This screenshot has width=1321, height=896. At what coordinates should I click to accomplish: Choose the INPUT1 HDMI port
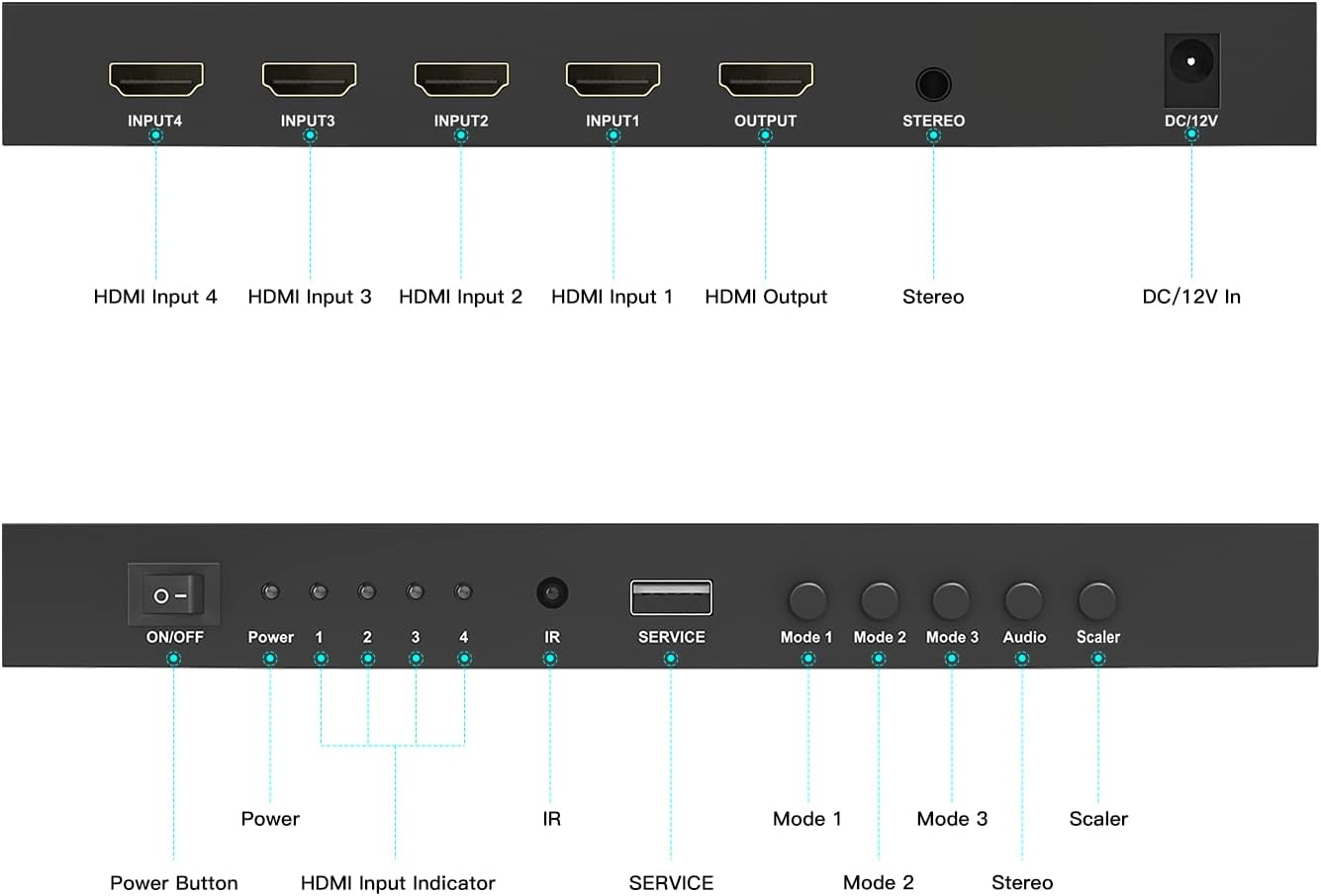(613, 79)
